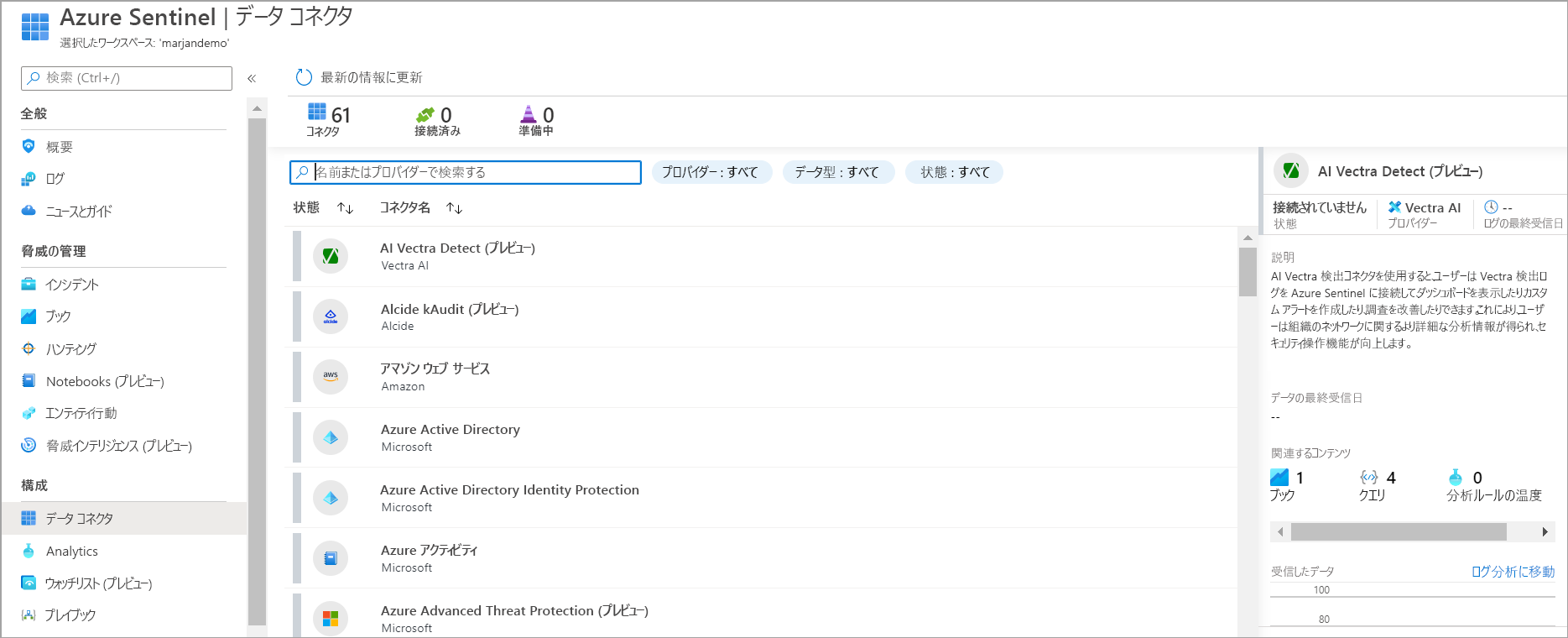
Task: Select the Alcide kAudit connector icon
Action: coord(331,316)
